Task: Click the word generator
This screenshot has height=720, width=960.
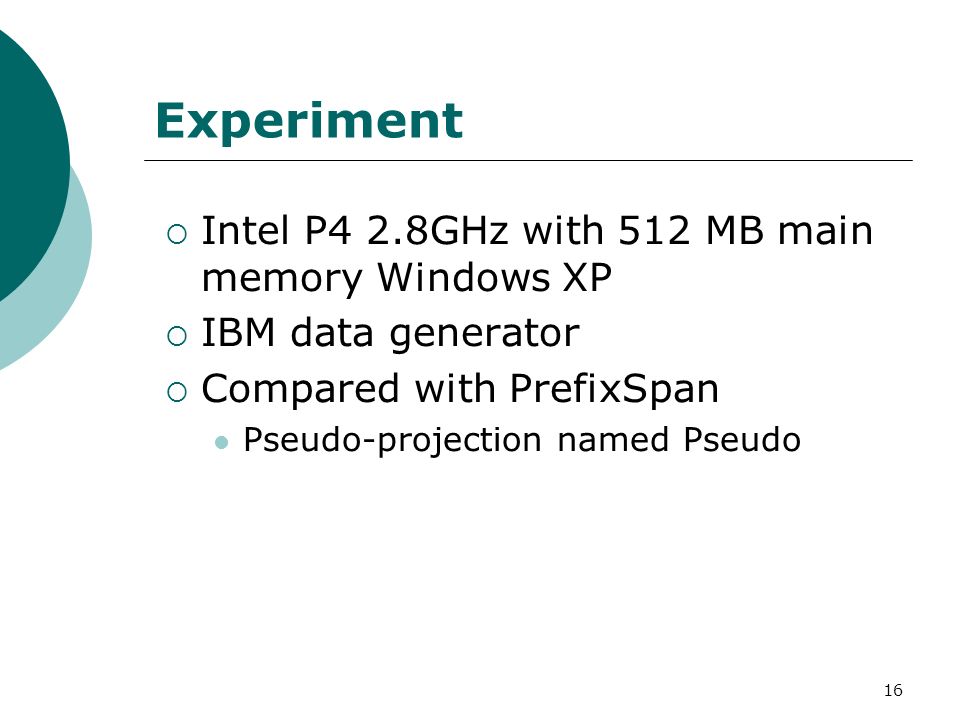Action: [x=484, y=336]
